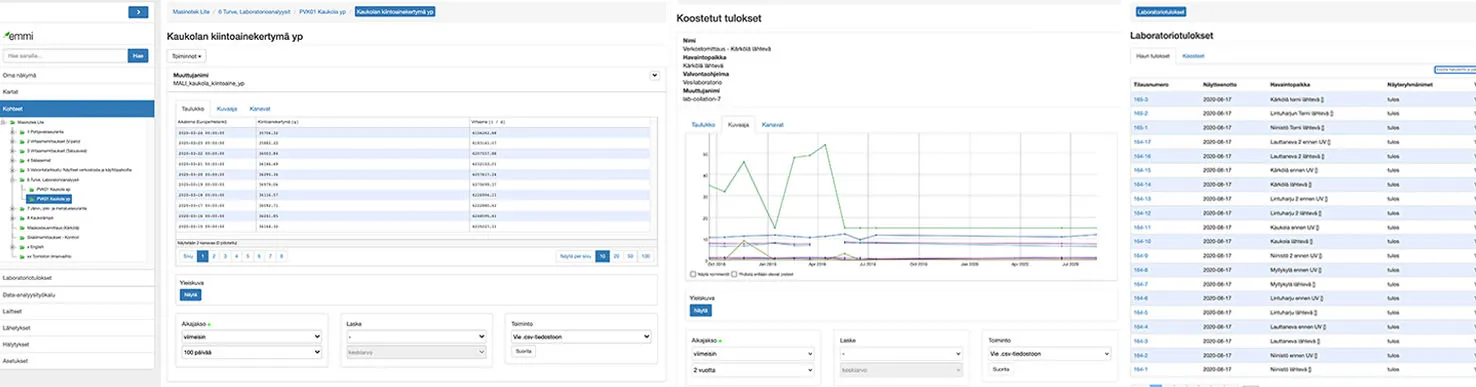Click Suorita button in Koostetut tulokset
Screen dimensions: 1476x387
tap(1000, 369)
